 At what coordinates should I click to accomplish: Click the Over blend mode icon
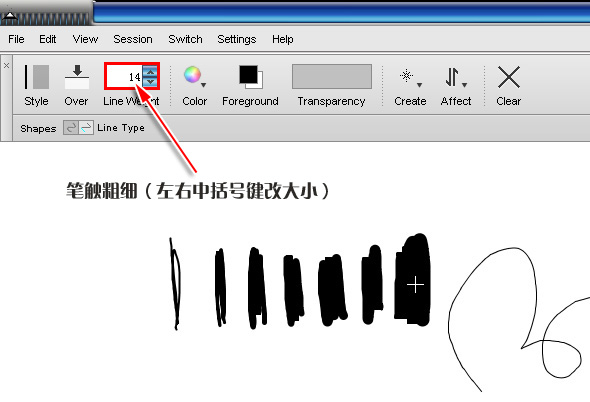pyautogui.click(x=77, y=77)
